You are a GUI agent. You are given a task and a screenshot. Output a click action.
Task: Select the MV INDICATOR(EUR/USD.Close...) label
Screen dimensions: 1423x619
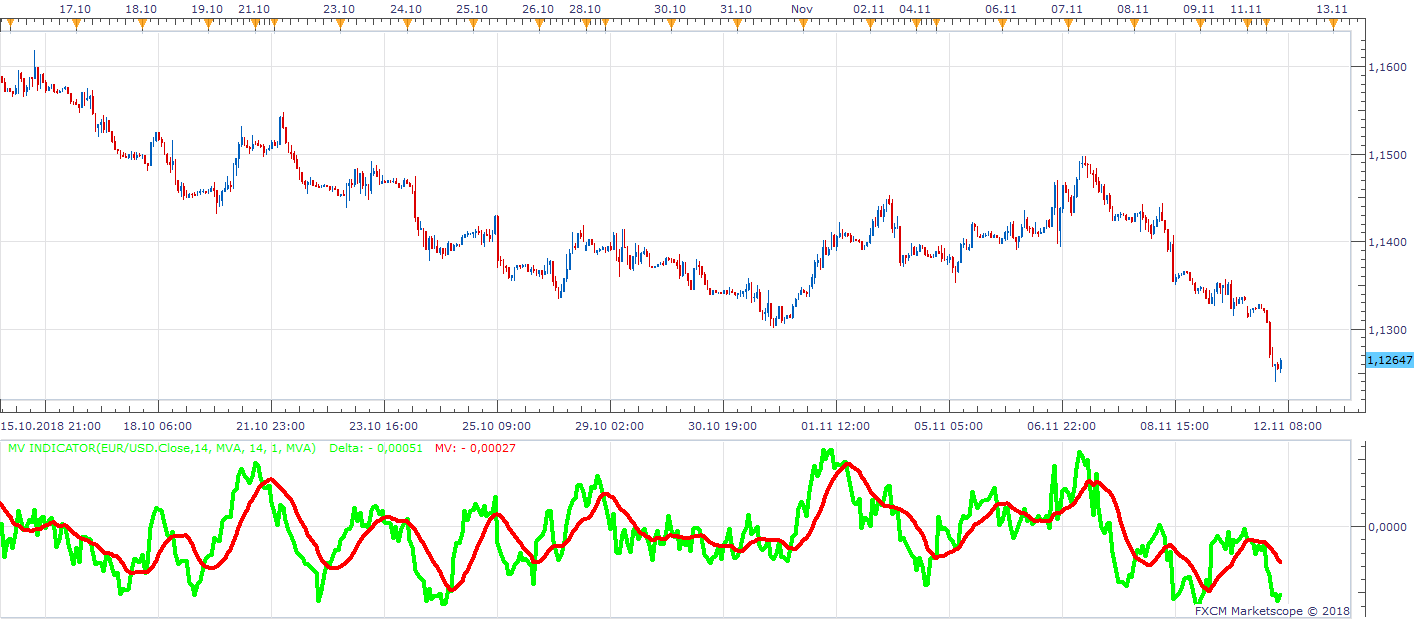(162, 448)
